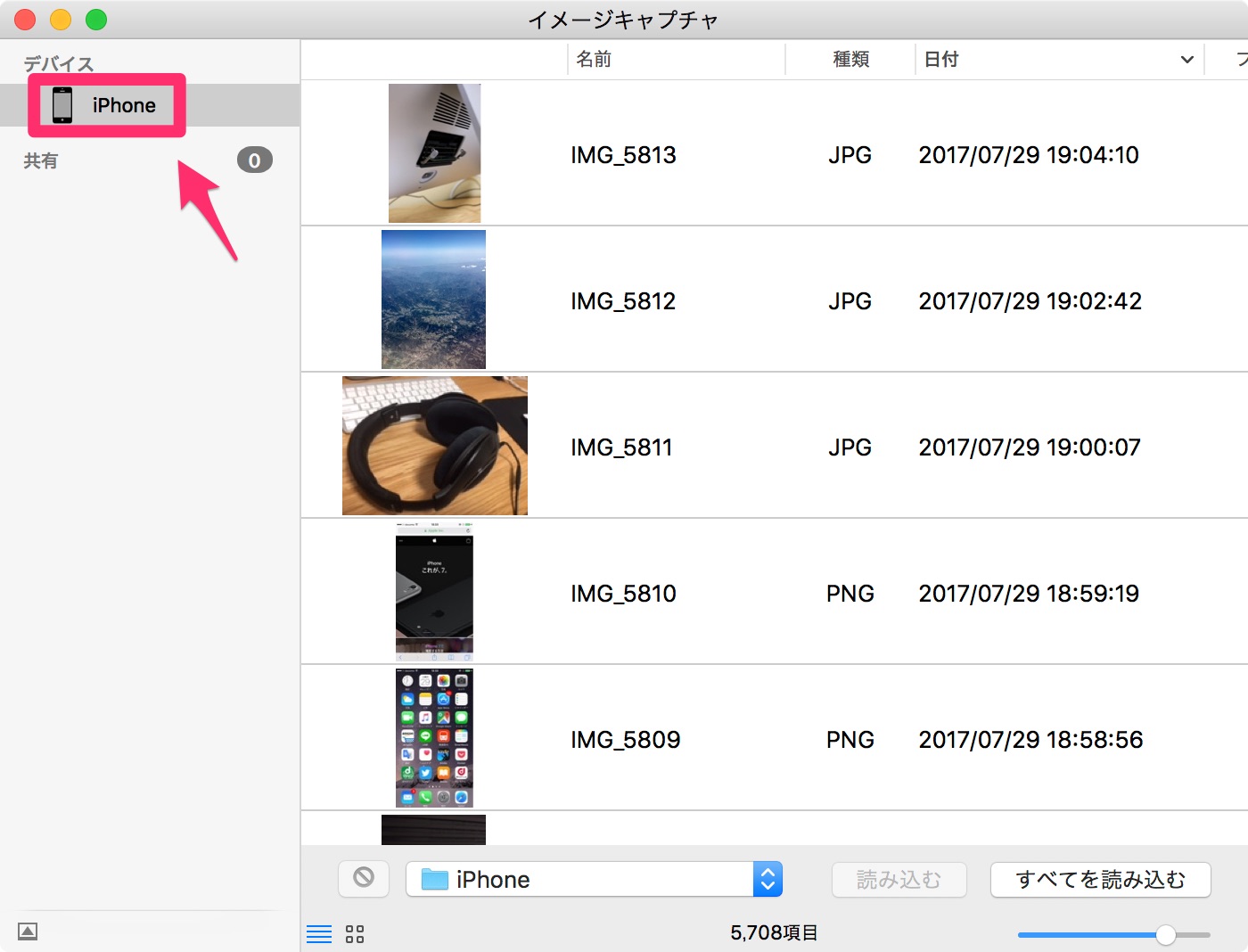The image size is (1248, 952).
Task: Click the green zoom window button
Action: tap(96, 20)
